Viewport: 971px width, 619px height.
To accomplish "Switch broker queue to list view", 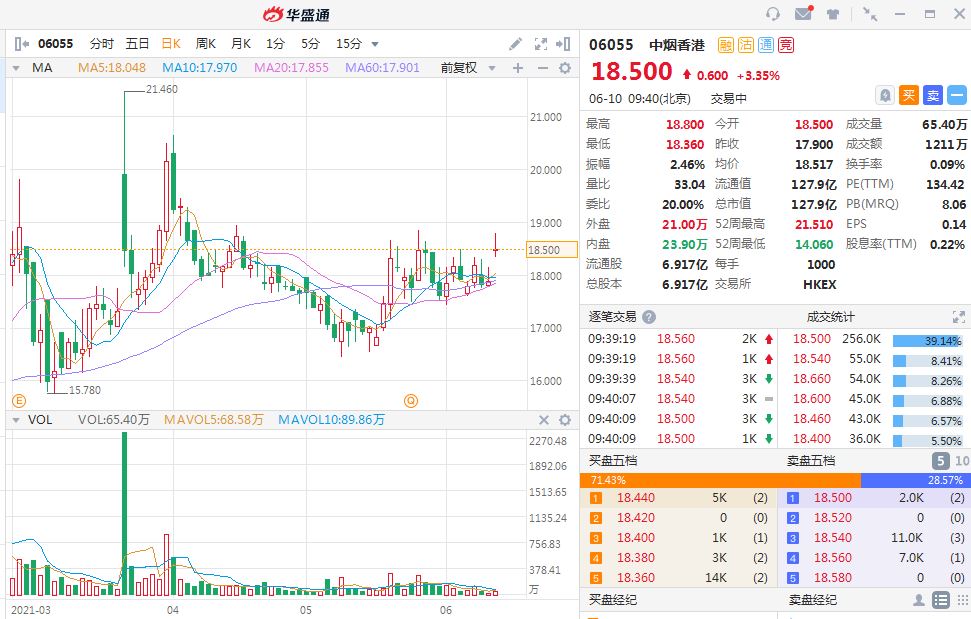I will [x=941, y=600].
